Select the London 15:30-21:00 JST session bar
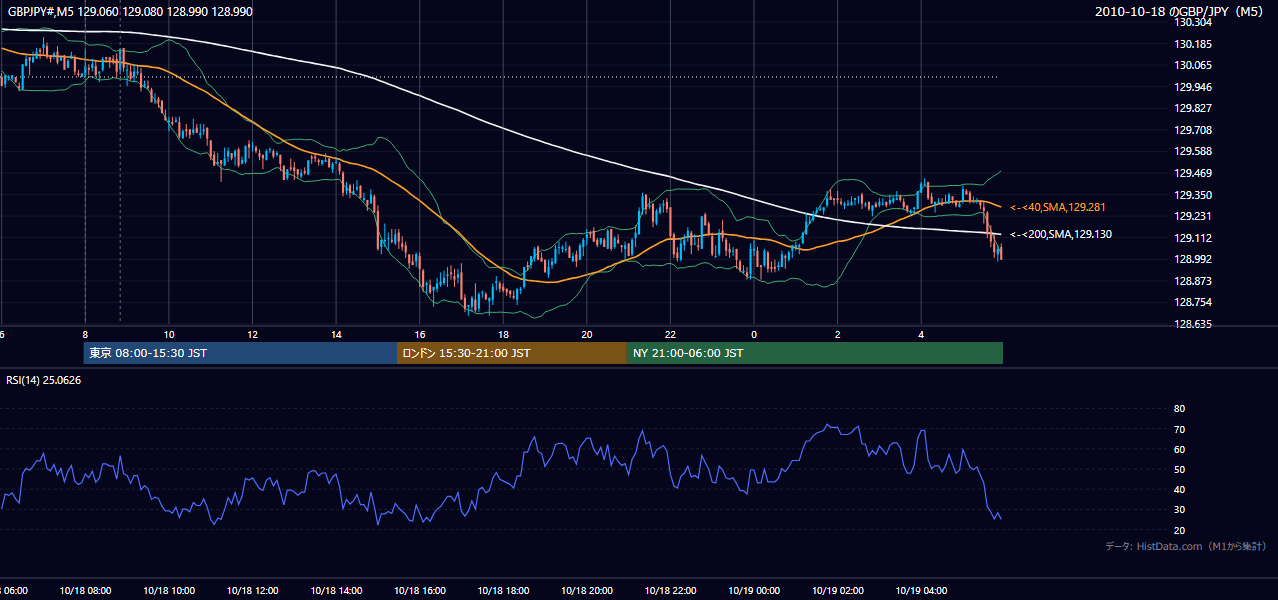This screenshot has height=600, width=1278. pos(512,353)
